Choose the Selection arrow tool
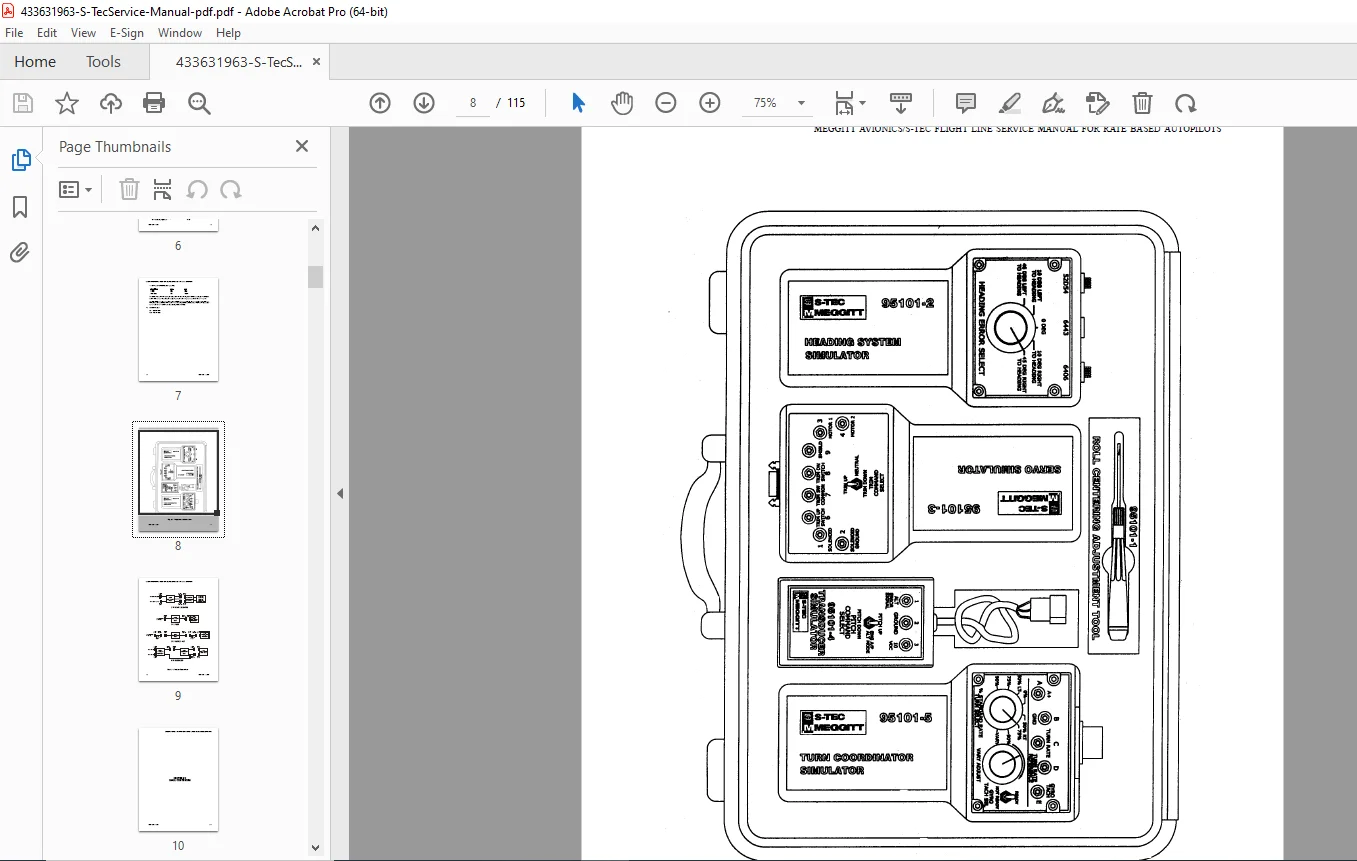The width and height of the screenshot is (1357, 861). pyautogui.click(x=578, y=103)
